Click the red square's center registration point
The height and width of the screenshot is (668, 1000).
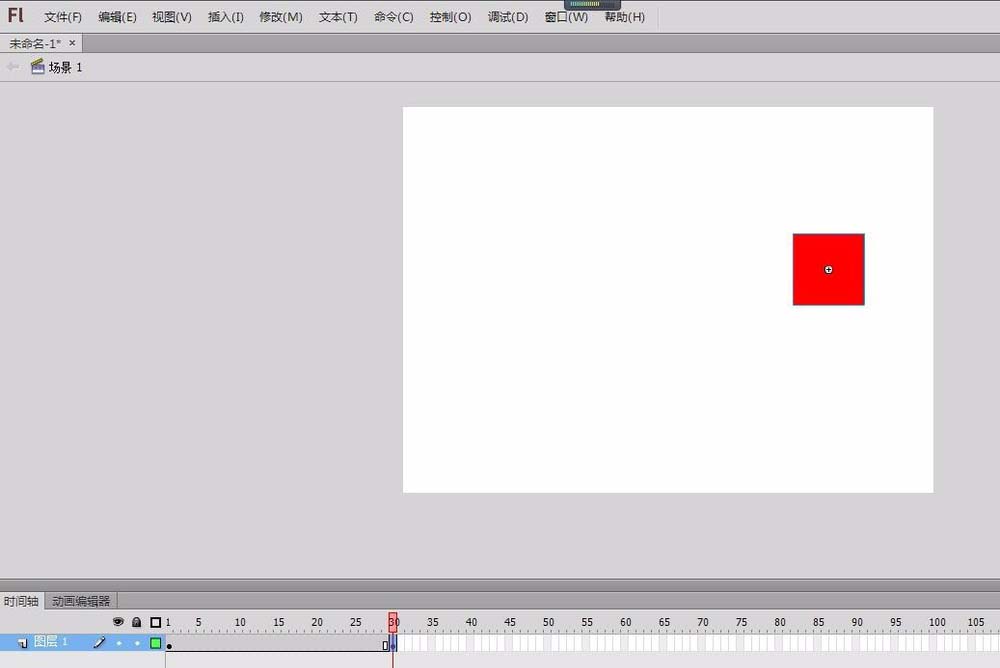point(828,270)
